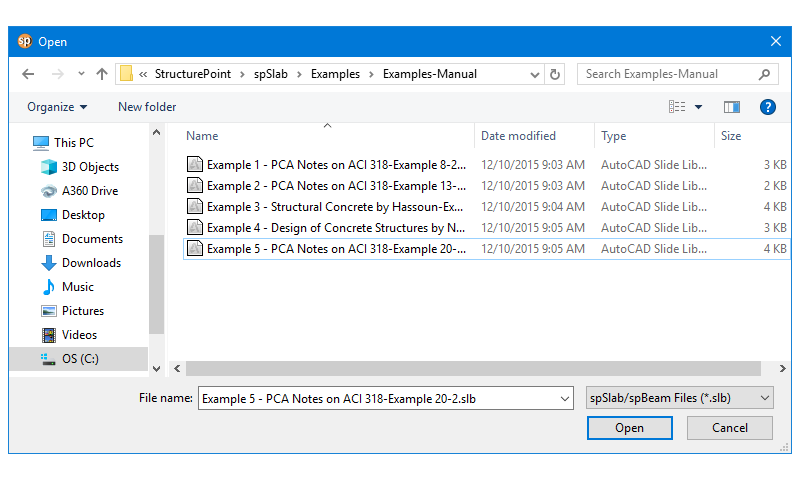Go up one folder level arrow
The image size is (800, 480).
(x=102, y=74)
